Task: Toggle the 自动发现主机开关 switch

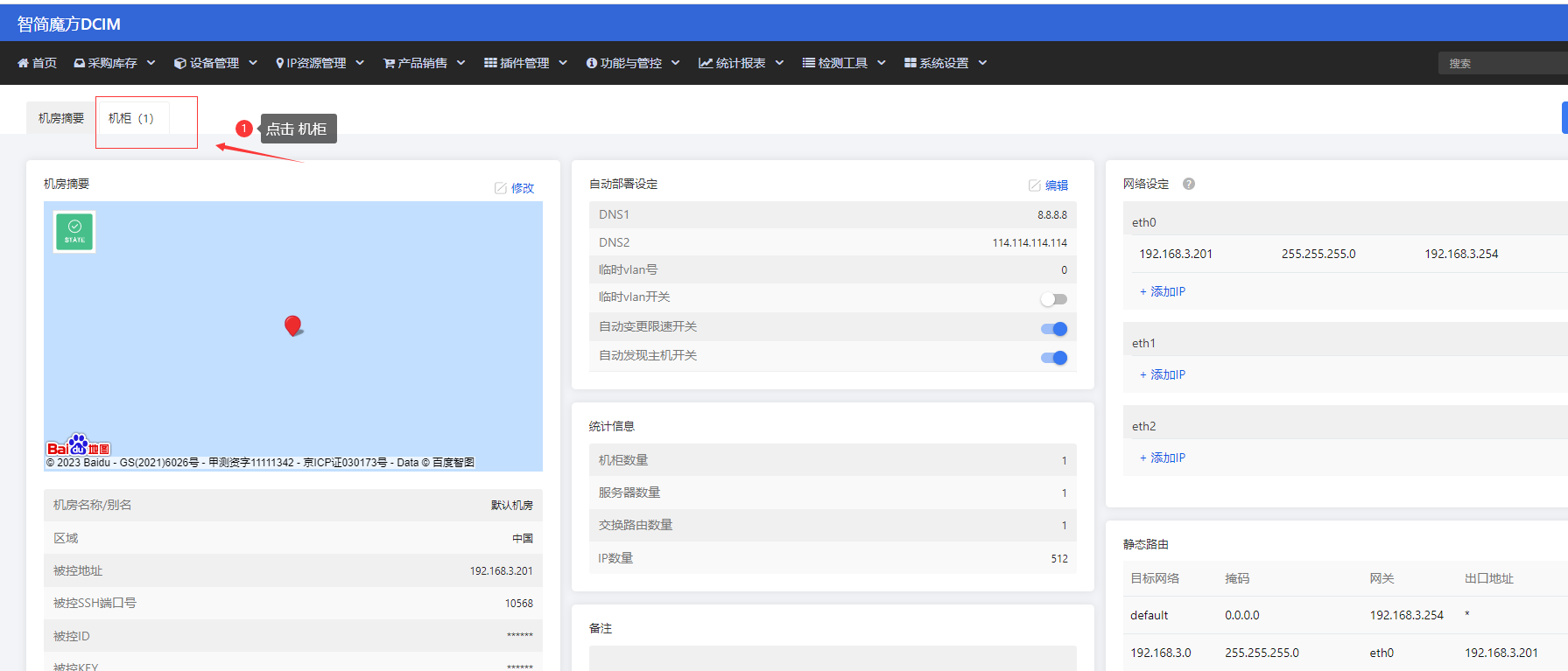Action: [x=1054, y=358]
